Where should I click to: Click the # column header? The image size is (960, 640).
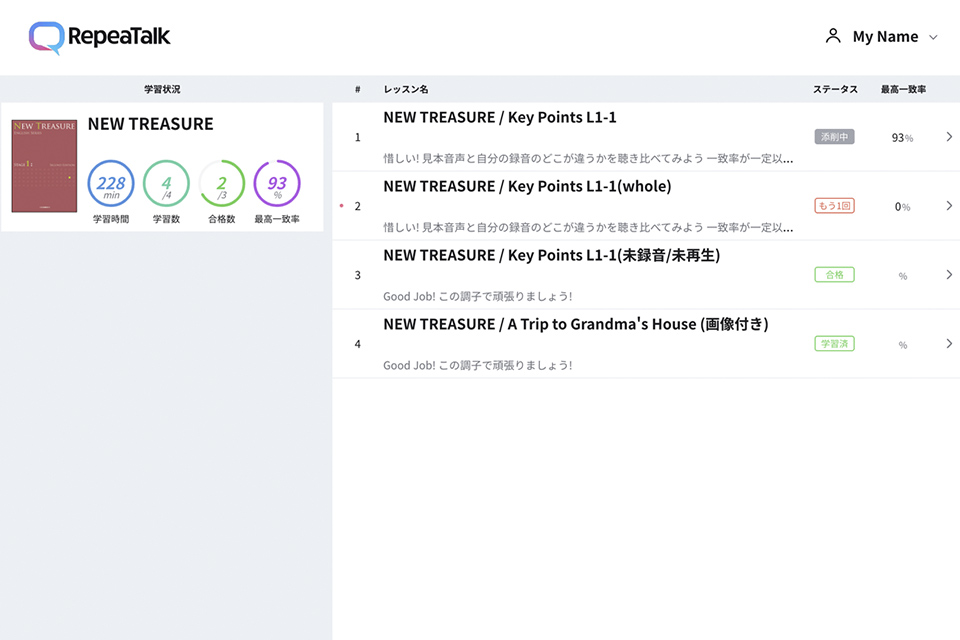pyautogui.click(x=358, y=89)
